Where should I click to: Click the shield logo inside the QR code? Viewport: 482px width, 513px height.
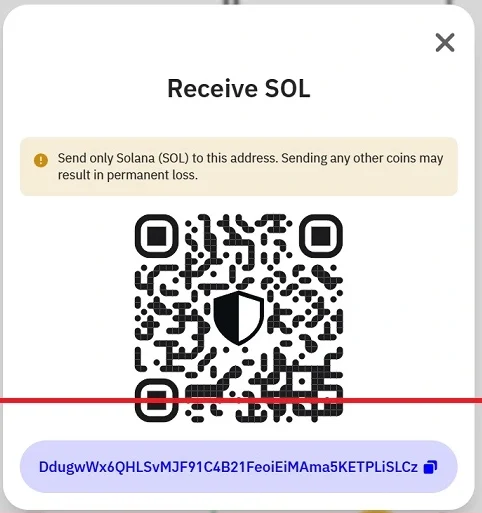[x=239, y=318]
